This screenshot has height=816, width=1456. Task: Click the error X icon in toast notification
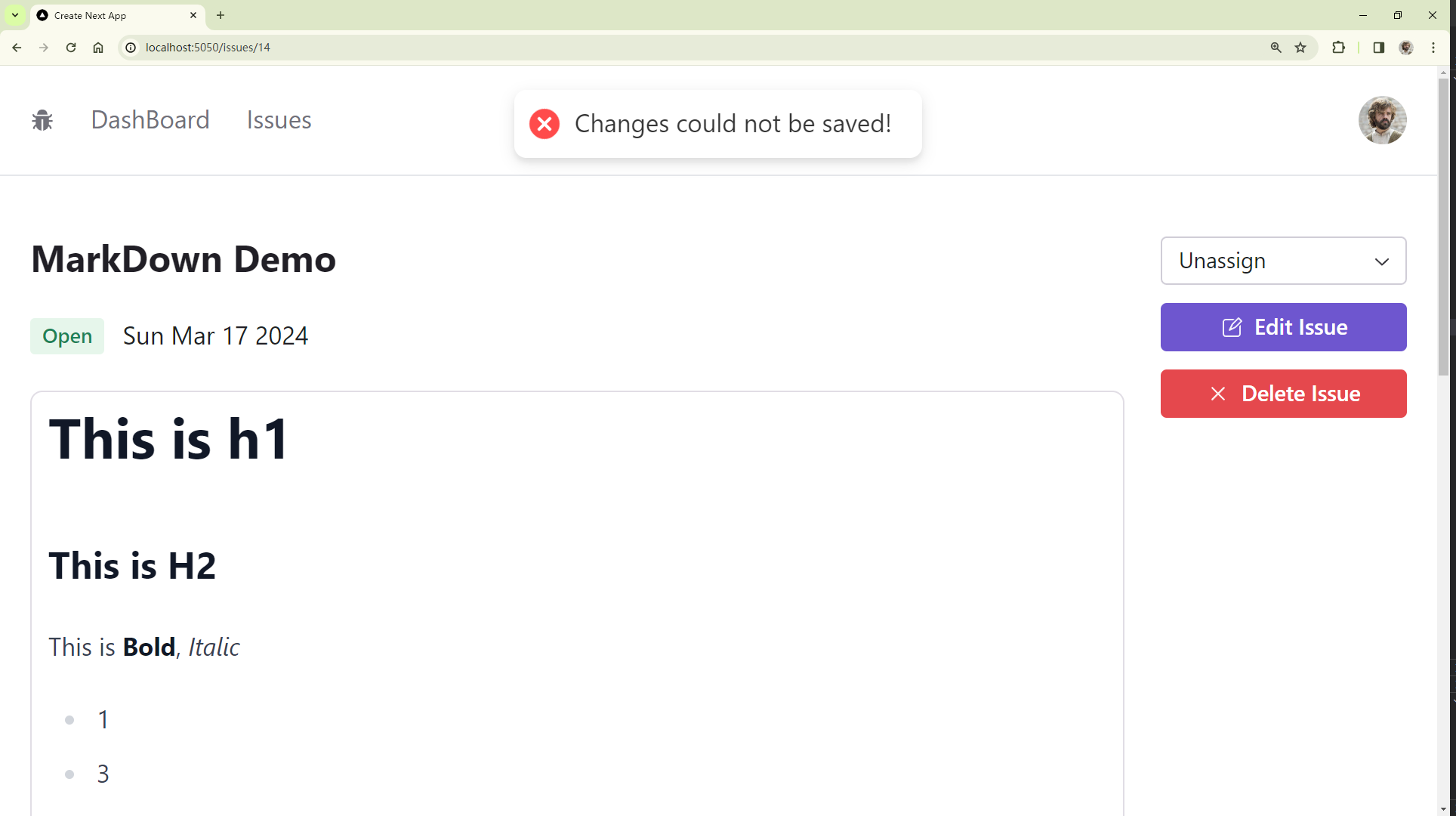coord(545,123)
